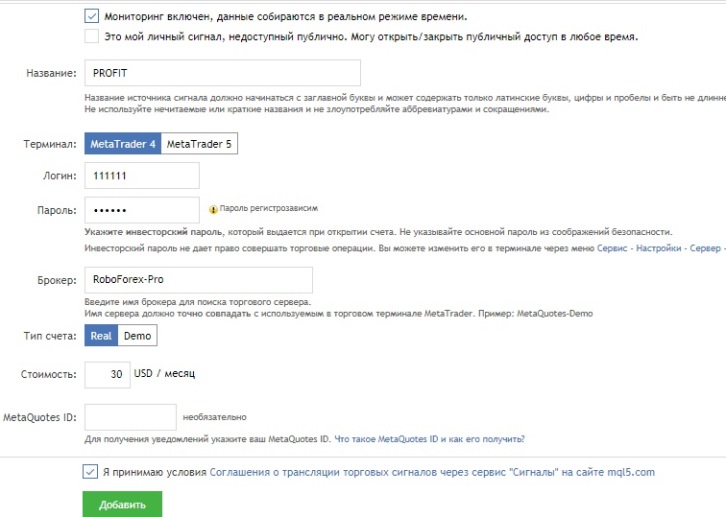This screenshot has height=517, width=726.
Task: Click the signal name field PROFIT
Action: pos(221,73)
